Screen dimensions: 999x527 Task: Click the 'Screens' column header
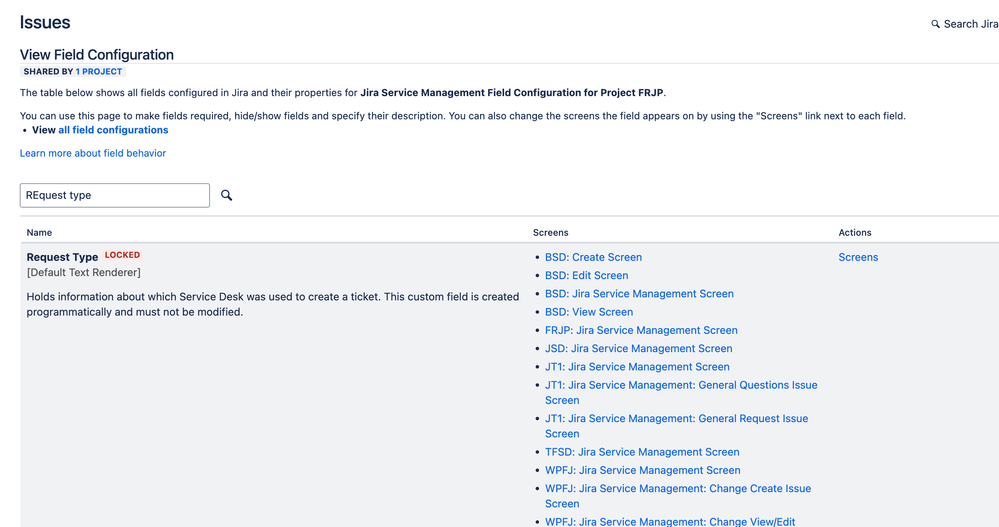point(550,233)
